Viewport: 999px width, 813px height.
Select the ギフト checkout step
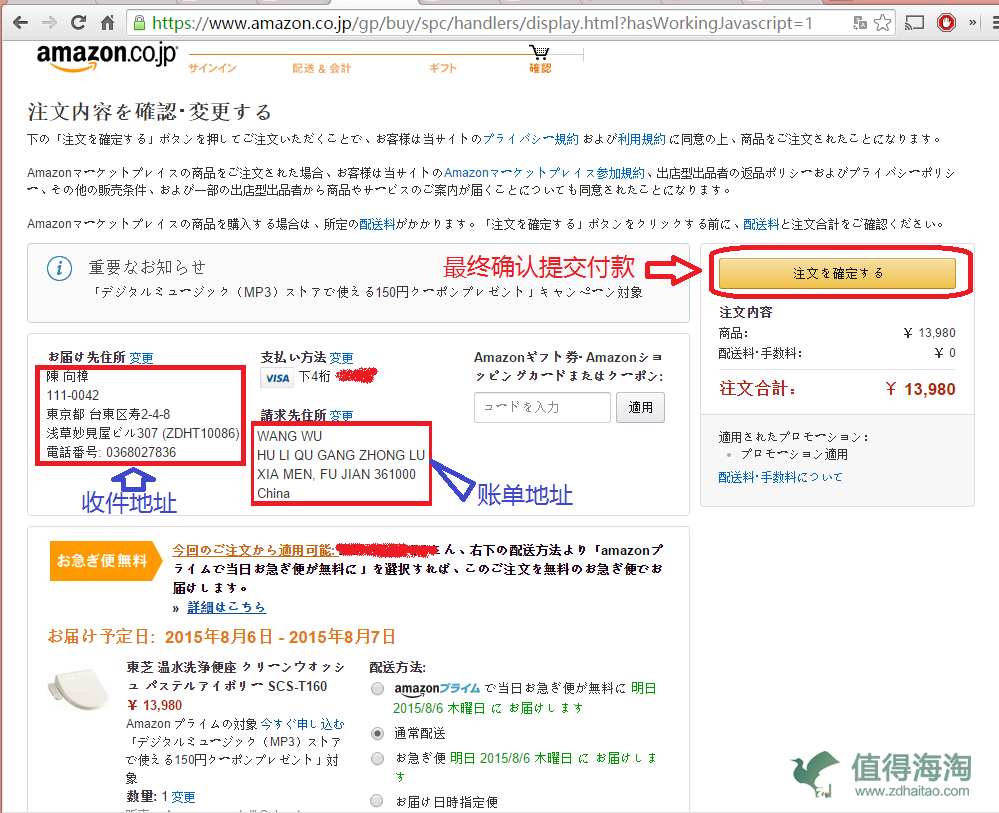[443, 68]
